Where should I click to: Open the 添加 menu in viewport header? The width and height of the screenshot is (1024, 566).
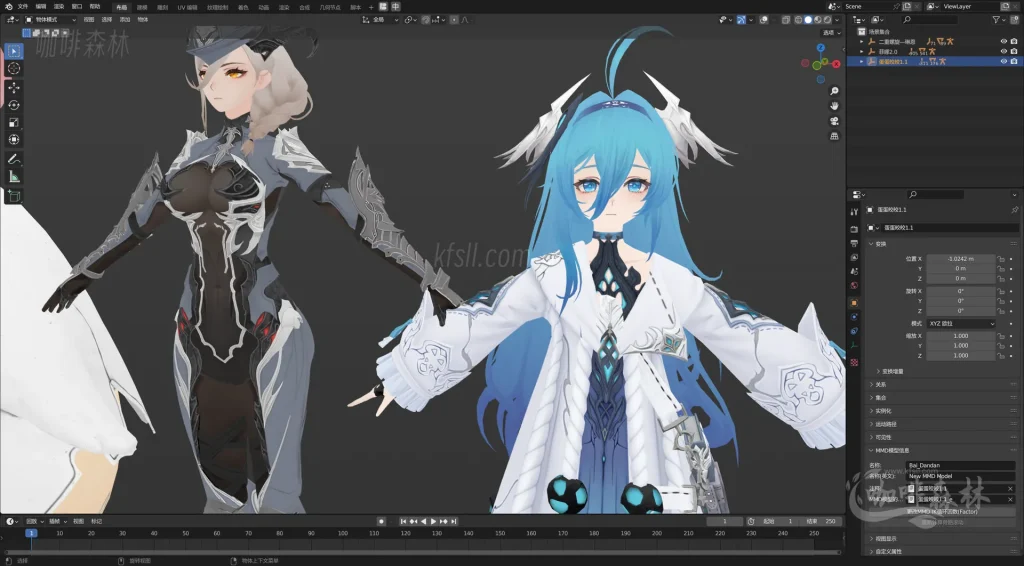point(125,20)
